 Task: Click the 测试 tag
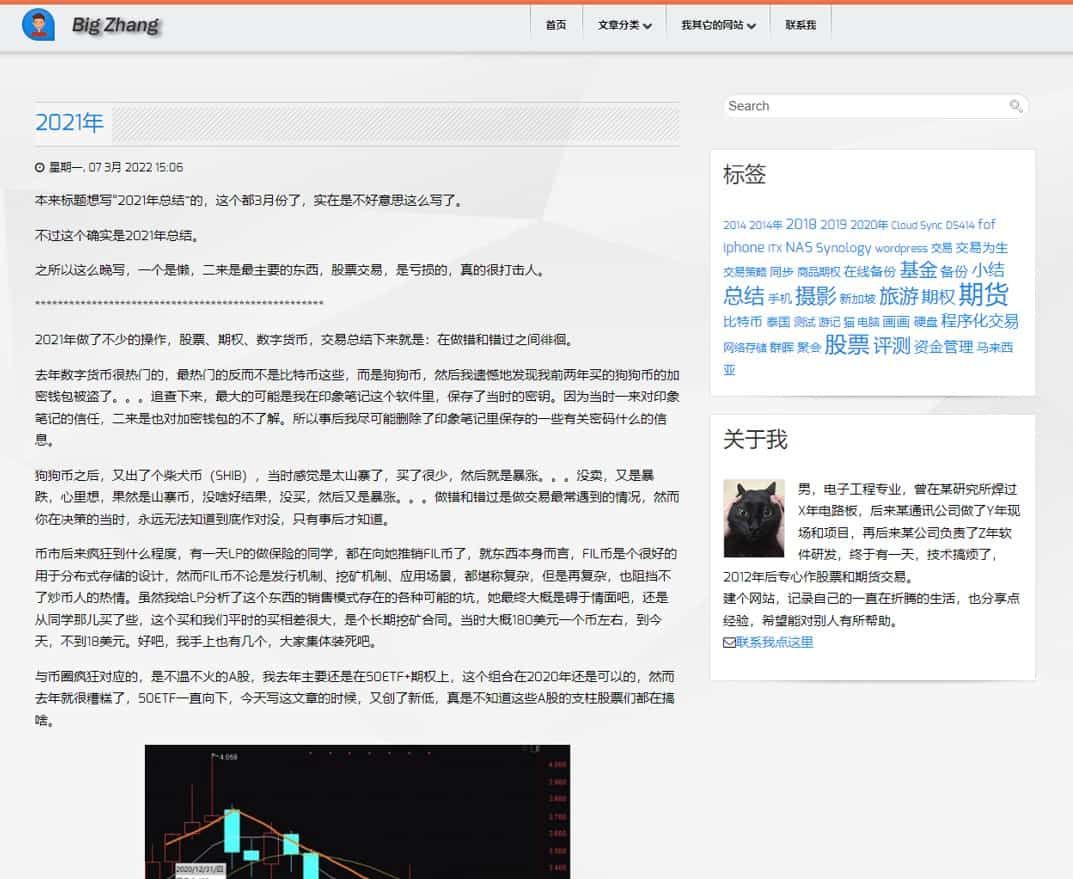(804, 322)
